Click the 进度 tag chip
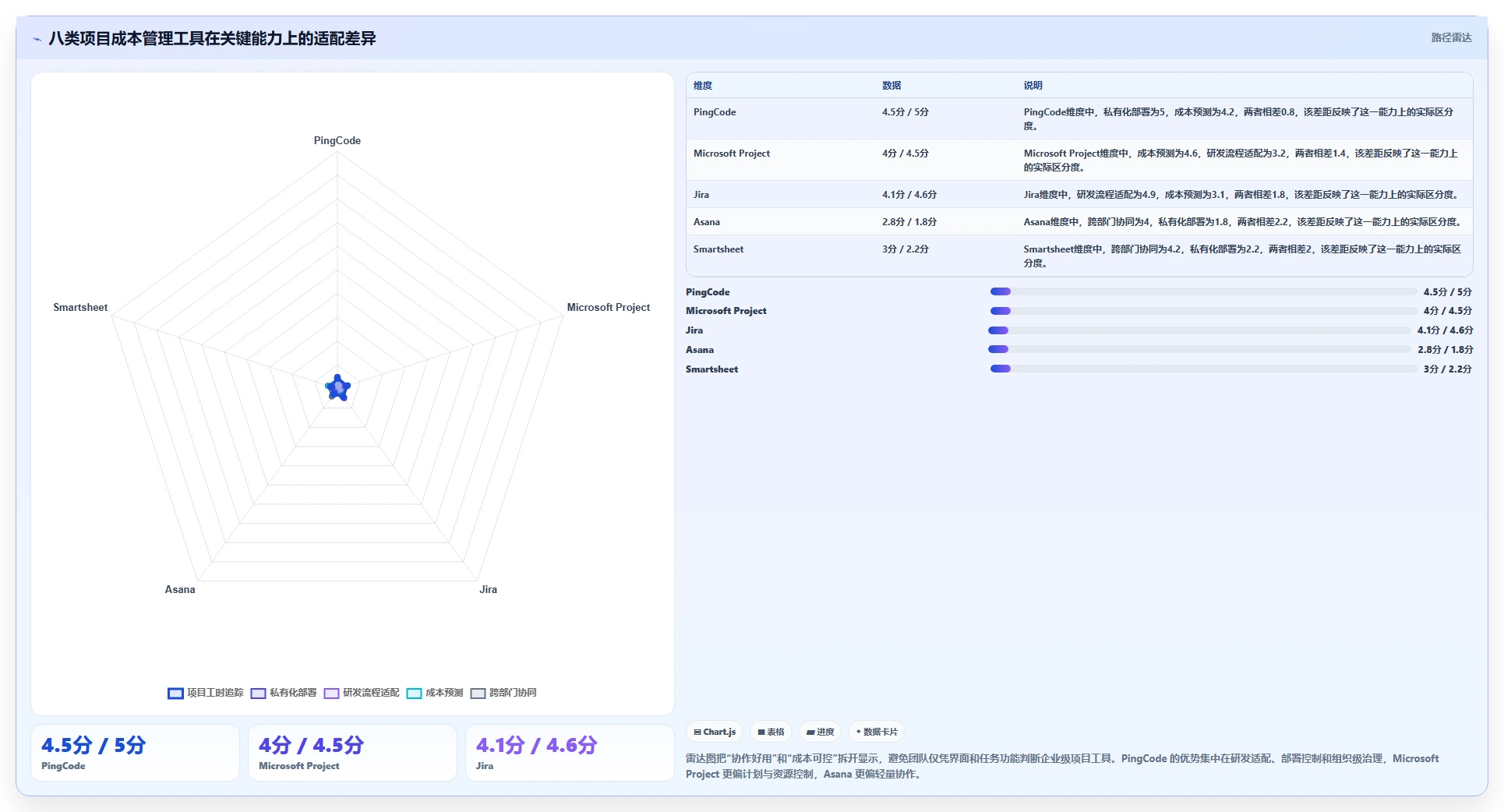Viewport: 1504px width, 812px height. point(820,732)
